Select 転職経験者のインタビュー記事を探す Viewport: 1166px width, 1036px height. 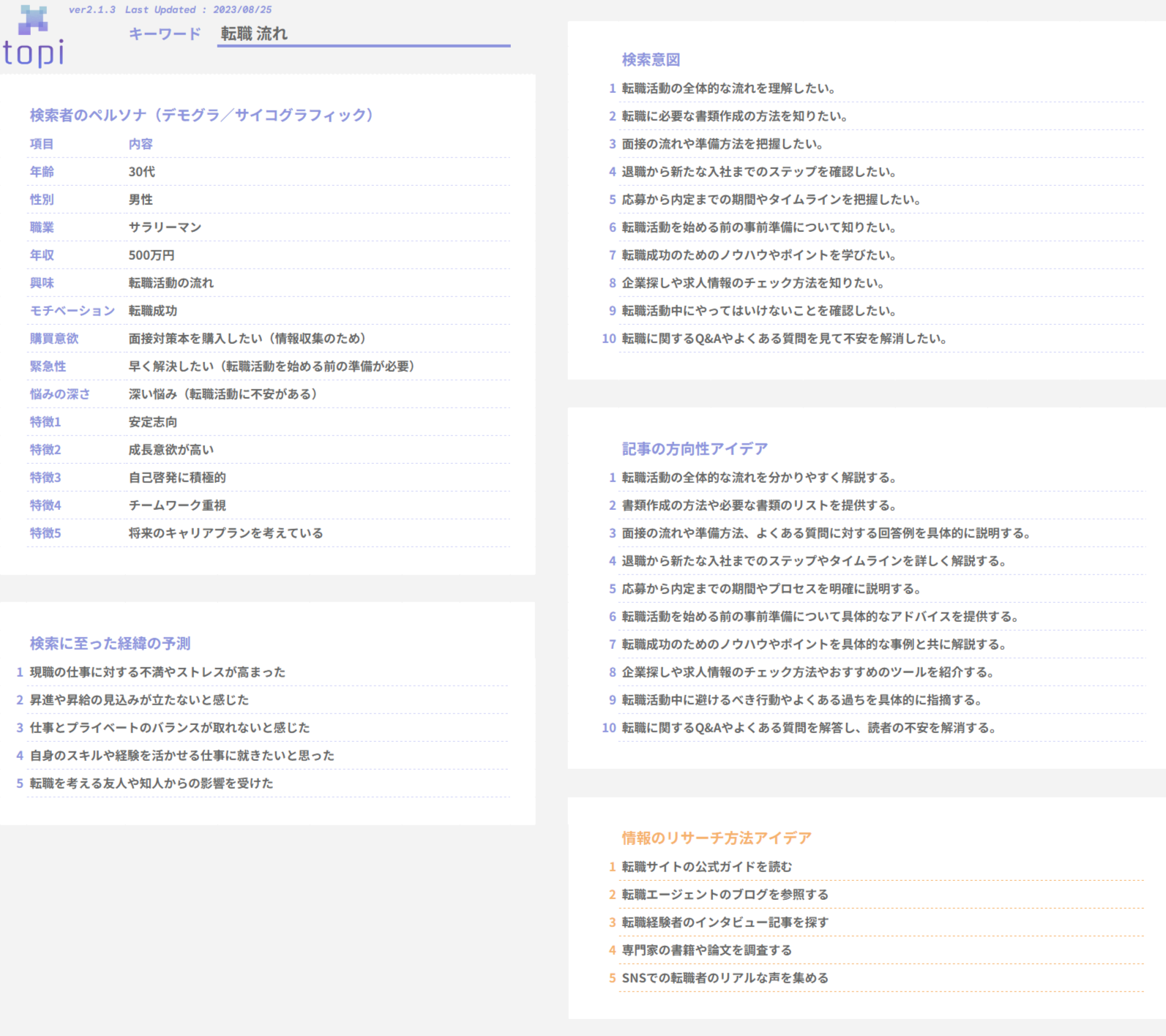tap(725, 923)
